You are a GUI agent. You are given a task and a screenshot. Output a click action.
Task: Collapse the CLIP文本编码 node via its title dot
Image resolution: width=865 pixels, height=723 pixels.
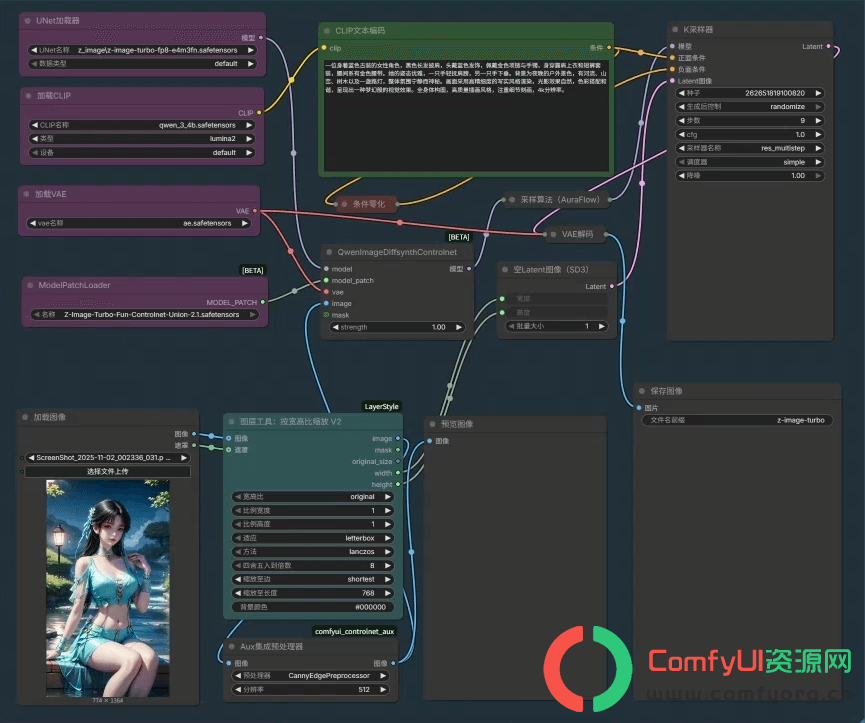click(327, 31)
